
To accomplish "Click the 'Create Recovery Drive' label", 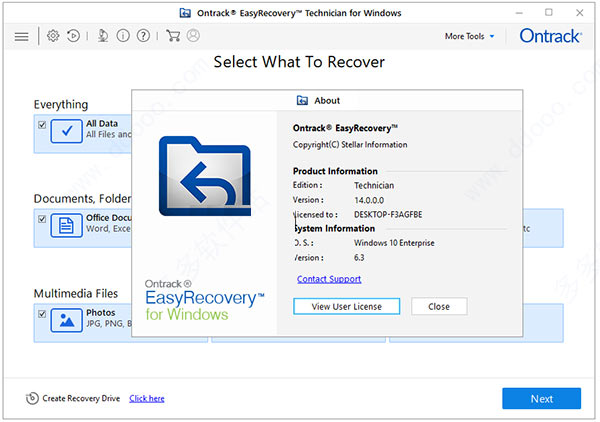I will 81,398.
